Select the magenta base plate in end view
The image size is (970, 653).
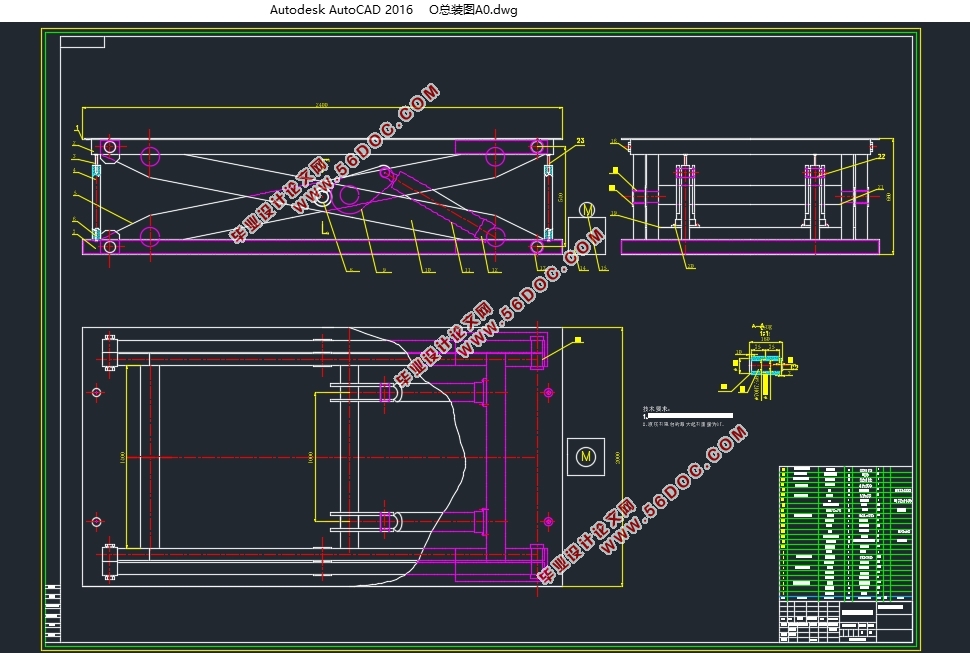(x=750, y=247)
